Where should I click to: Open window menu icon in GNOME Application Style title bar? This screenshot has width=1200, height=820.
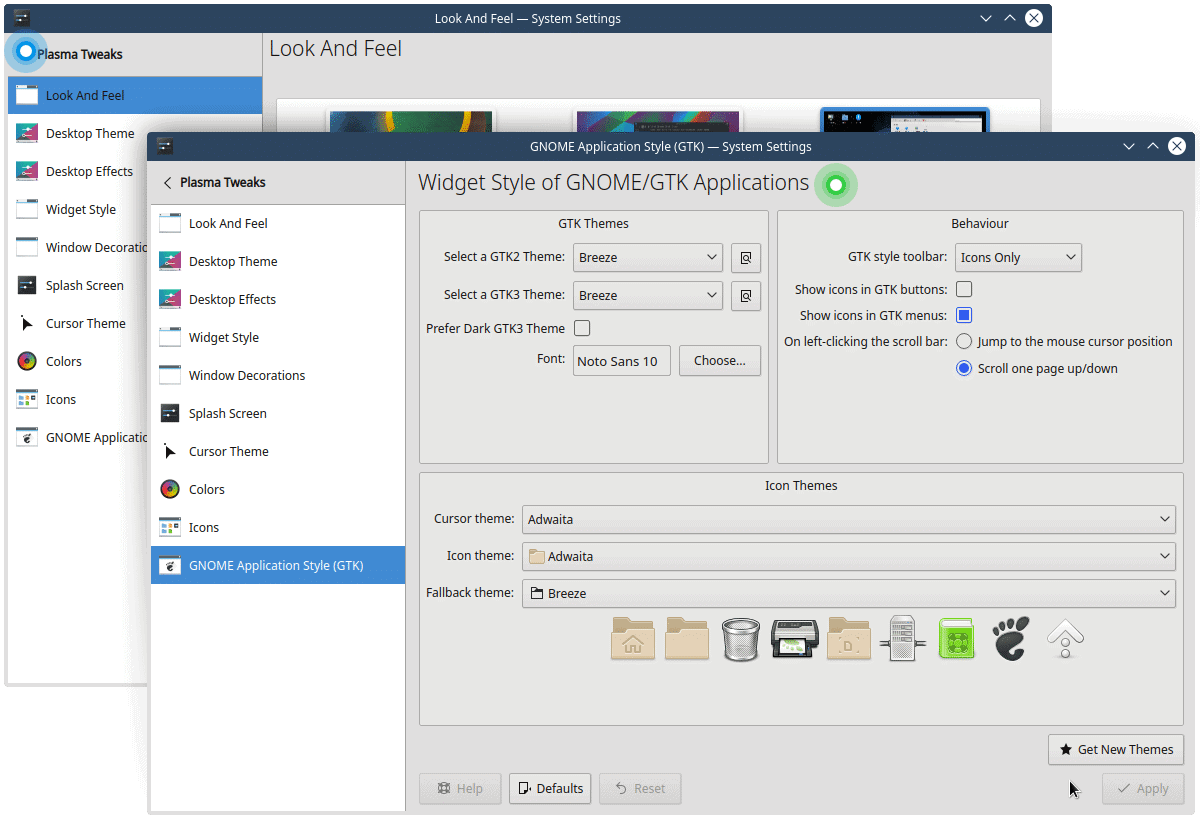tap(165, 146)
